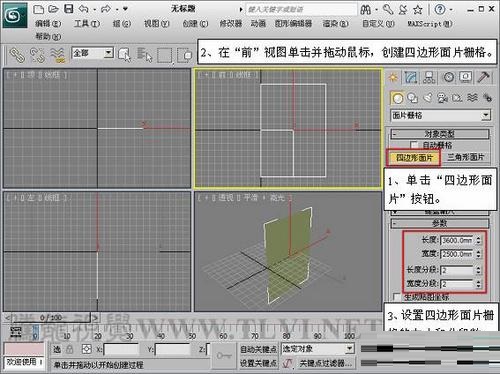Image resolution: width=500 pixels, height=374 pixels.
Task: Select the Systems gears category icon
Action: pyautogui.click(x=487, y=98)
